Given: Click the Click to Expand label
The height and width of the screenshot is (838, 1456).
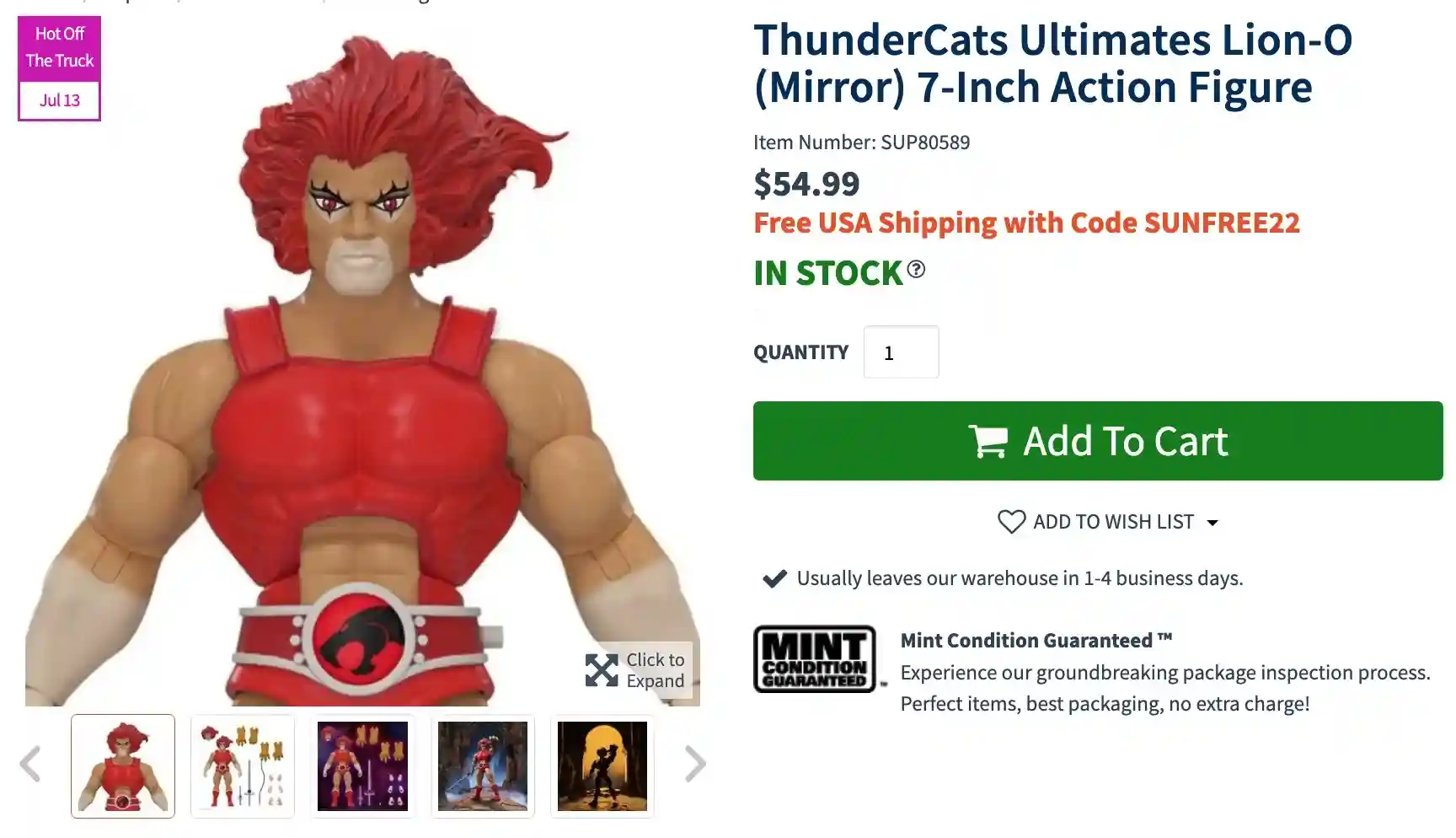Looking at the screenshot, I should tap(655, 670).
